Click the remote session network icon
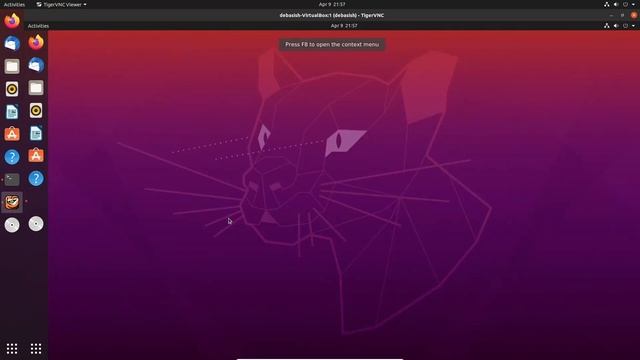The image size is (640, 360). pyautogui.click(x=607, y=25)
